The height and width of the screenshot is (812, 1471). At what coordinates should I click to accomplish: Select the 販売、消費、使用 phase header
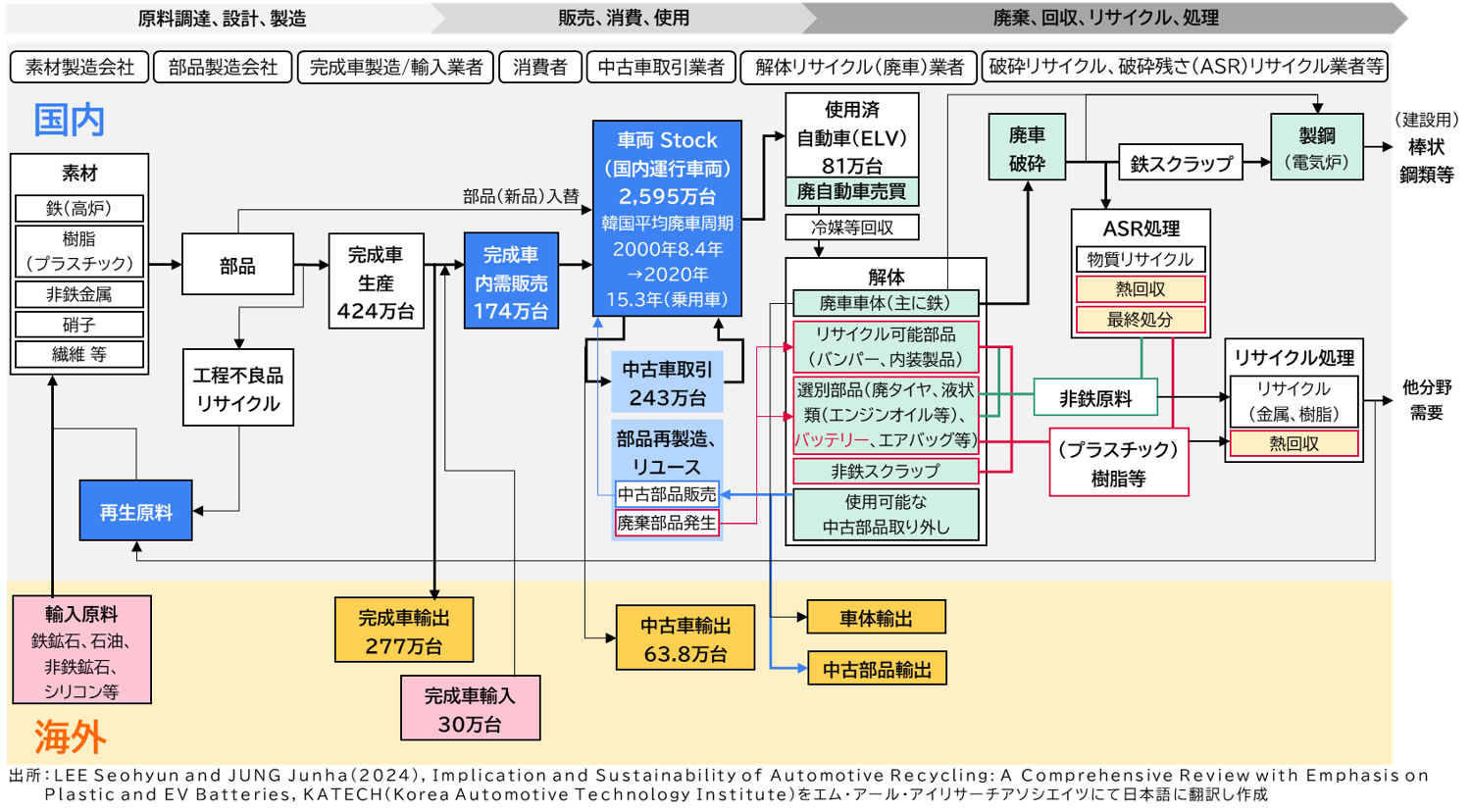(x=624, y=18)
